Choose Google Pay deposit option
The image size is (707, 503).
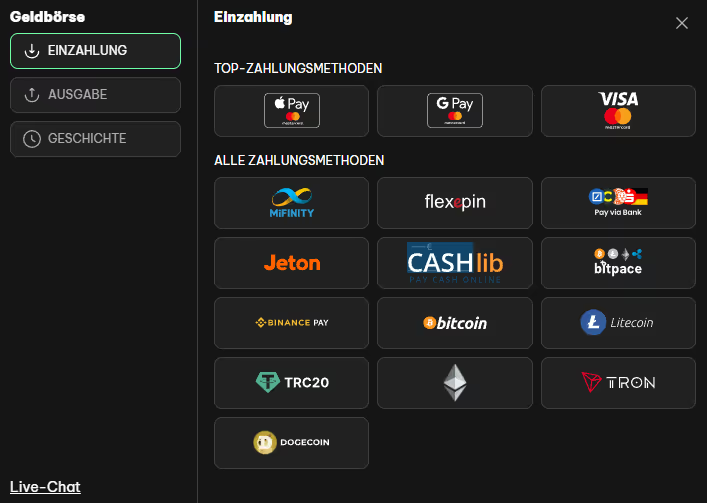[454, 111]
